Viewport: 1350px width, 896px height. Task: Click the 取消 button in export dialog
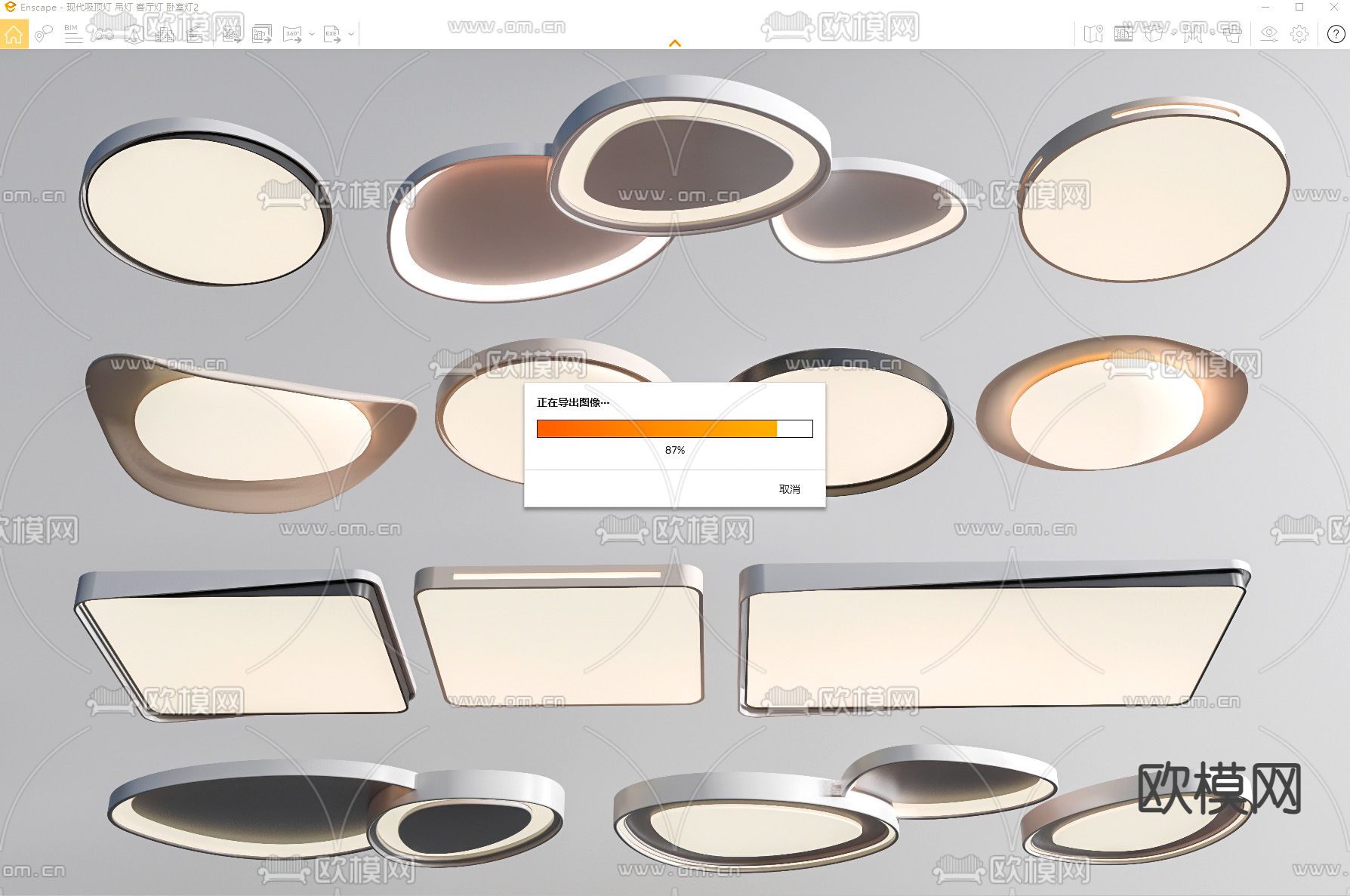point(789,489)
